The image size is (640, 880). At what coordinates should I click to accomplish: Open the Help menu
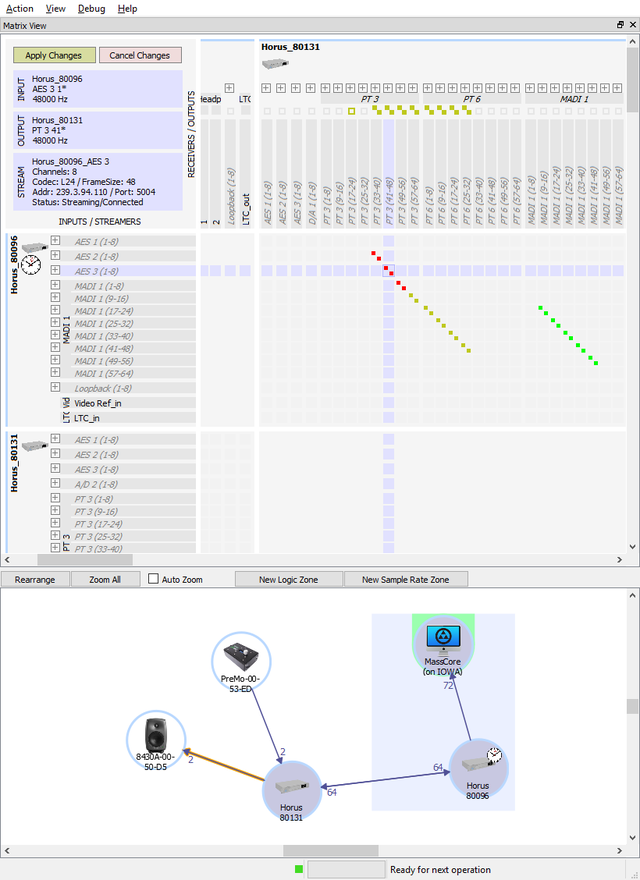(127, 8)
